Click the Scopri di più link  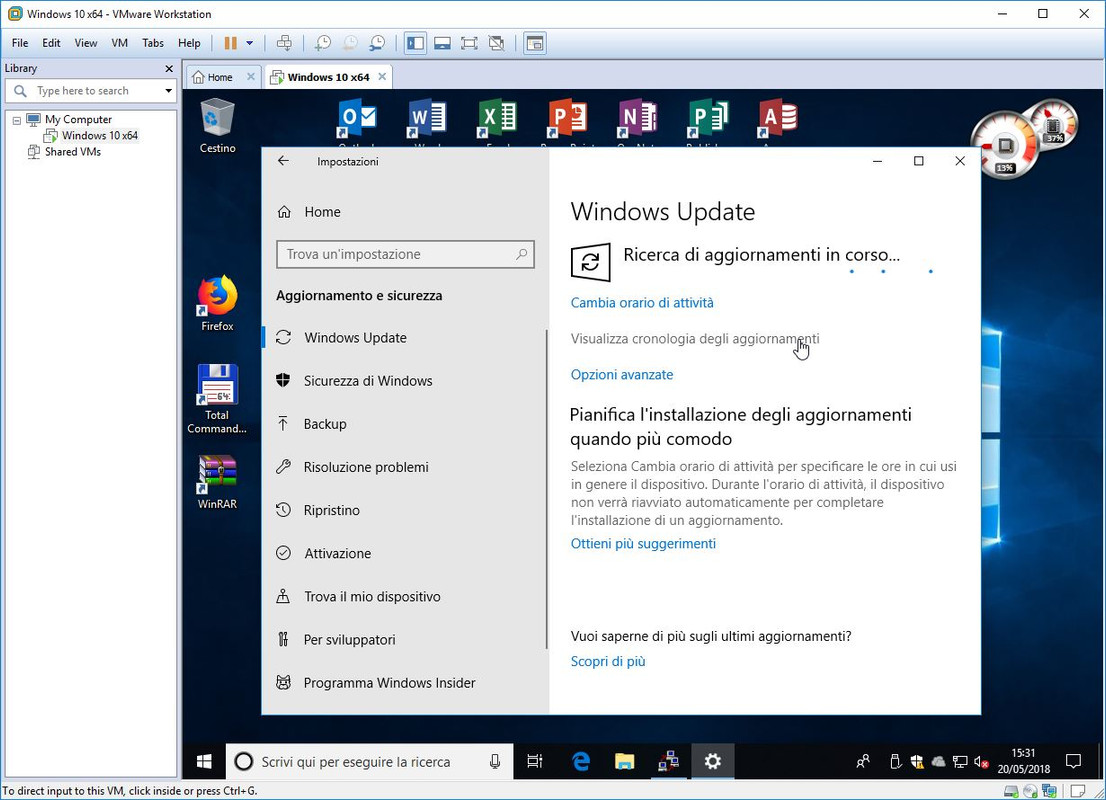[608, 661]
